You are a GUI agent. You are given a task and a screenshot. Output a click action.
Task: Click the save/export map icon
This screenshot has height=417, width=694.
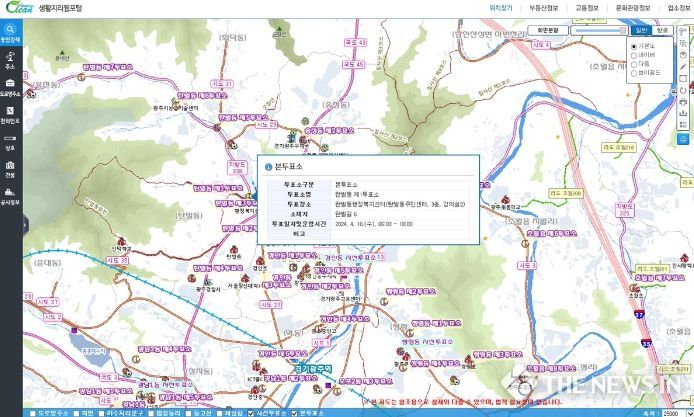coord(683,114)
